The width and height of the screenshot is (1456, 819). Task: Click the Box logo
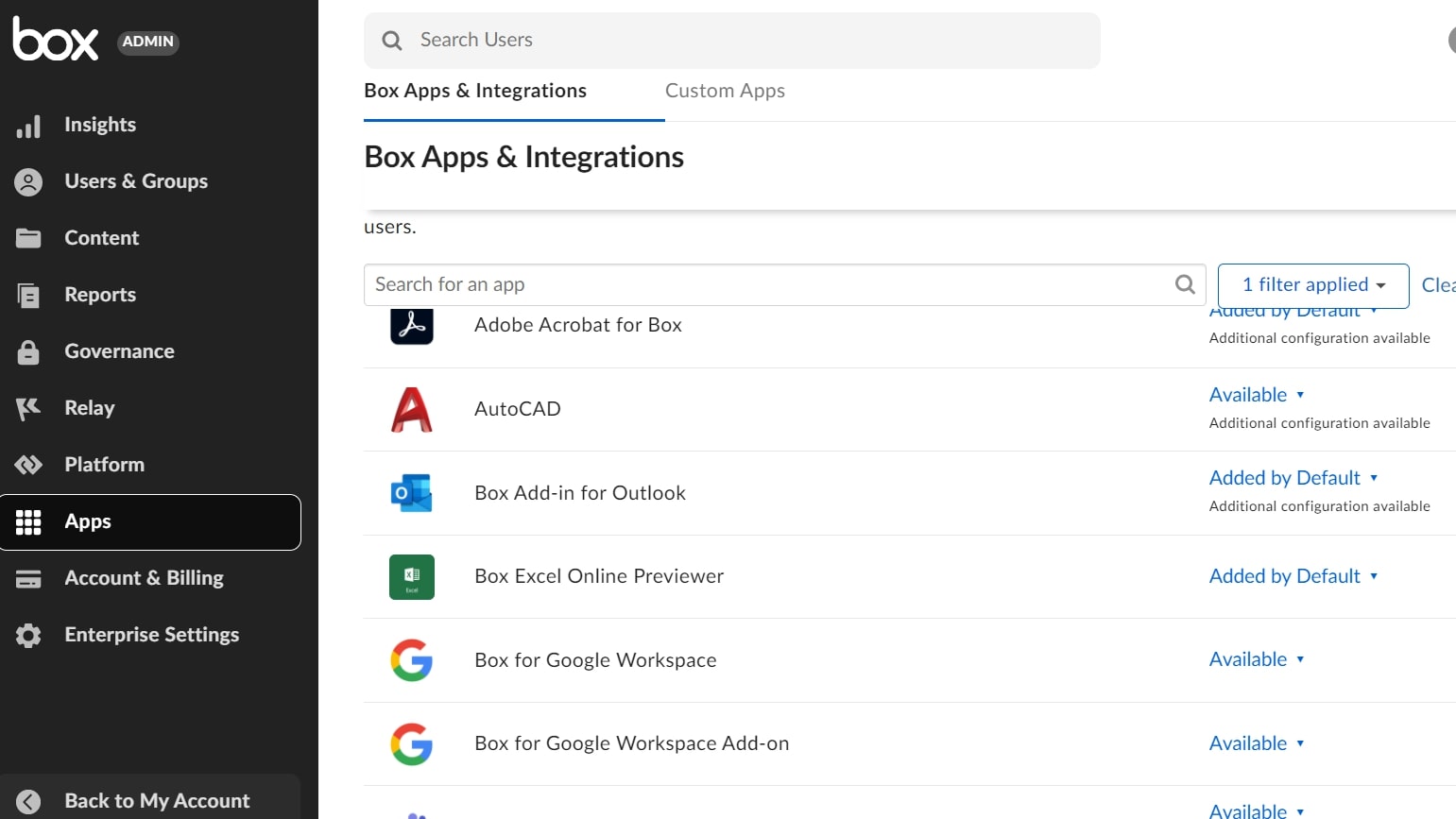pos(56,39)
